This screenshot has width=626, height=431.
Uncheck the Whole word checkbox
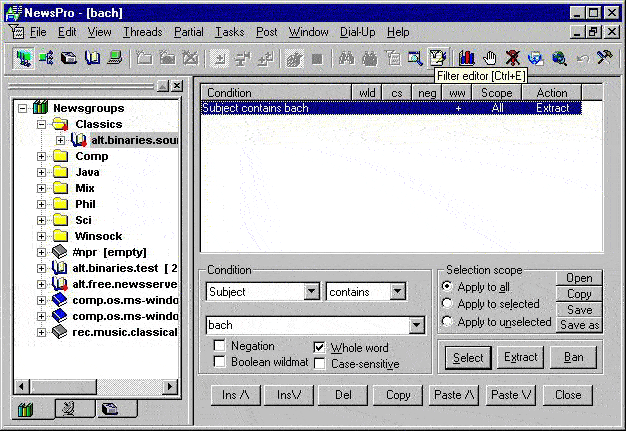point(319,348)
